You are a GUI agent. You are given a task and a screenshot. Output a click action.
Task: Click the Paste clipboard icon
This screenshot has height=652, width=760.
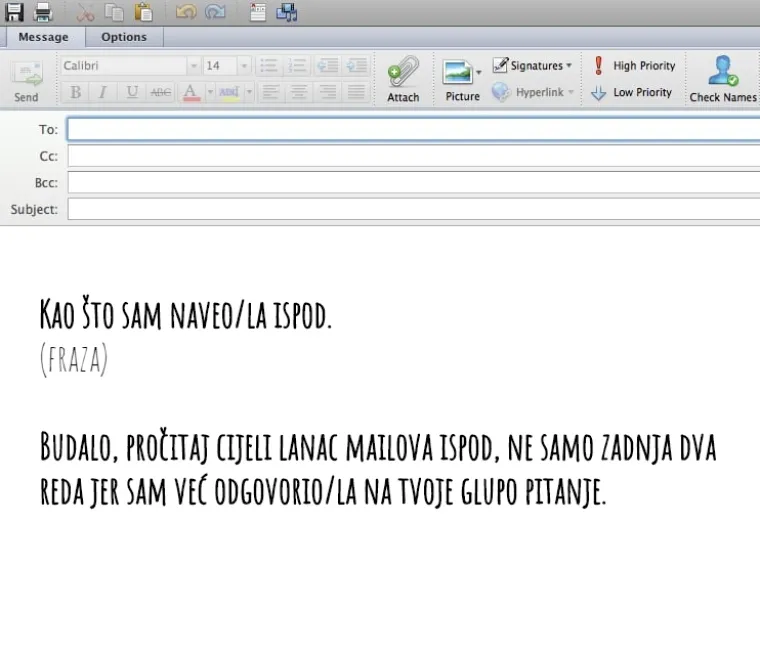click(x=144, y=12)
